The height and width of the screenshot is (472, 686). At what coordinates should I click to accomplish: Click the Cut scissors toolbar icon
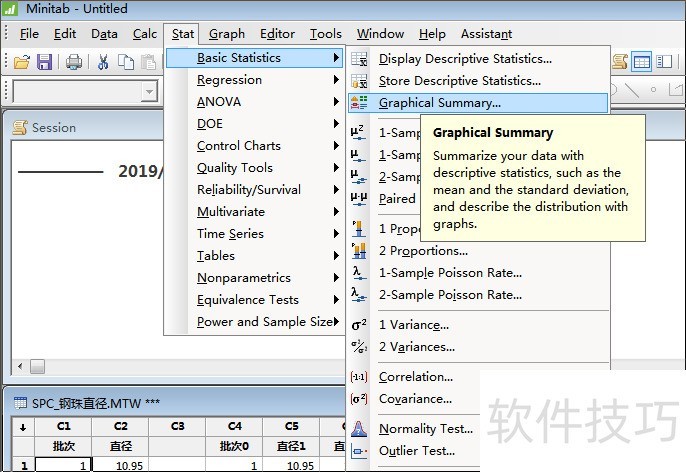pos(103,62)
